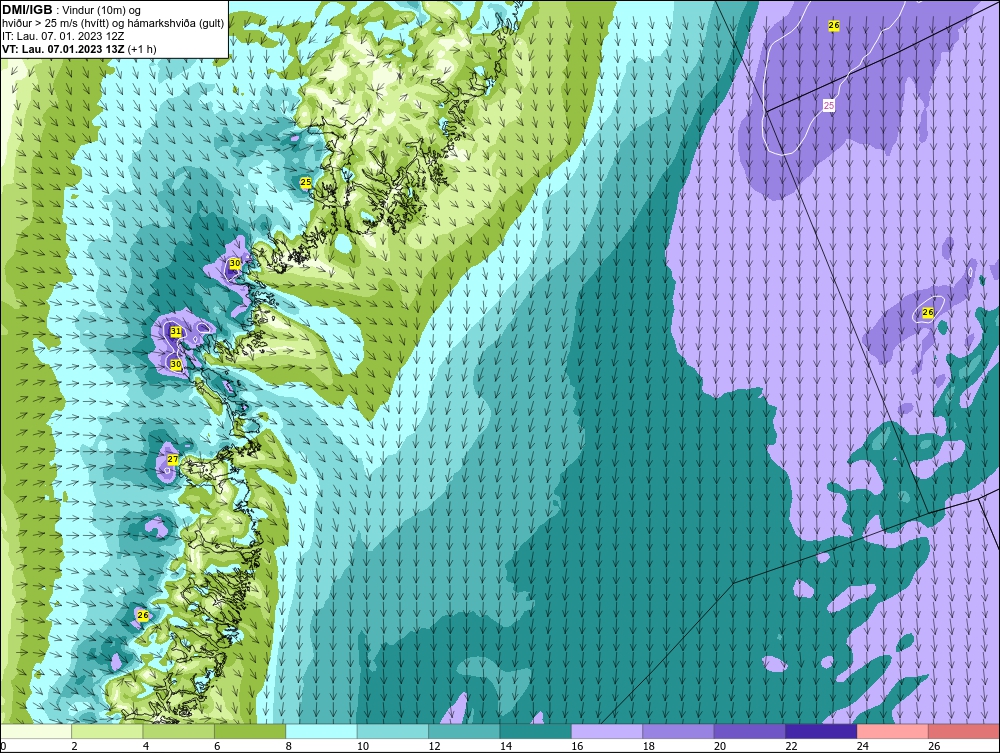Click the legend scale number 26
Image resolution: width=1000 pixels, height=753 pixels.
934,746
